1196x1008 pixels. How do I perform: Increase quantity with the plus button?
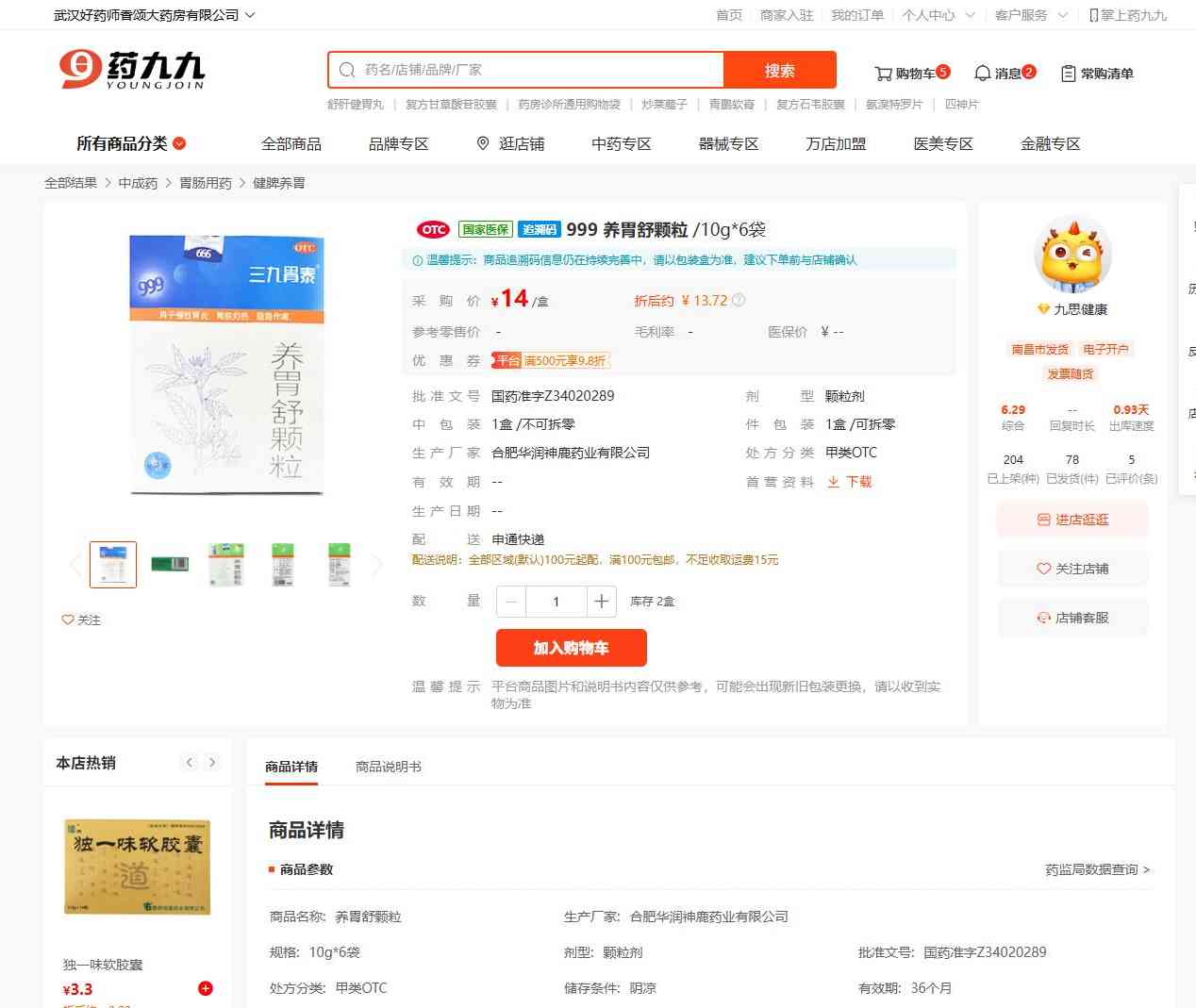601,602
